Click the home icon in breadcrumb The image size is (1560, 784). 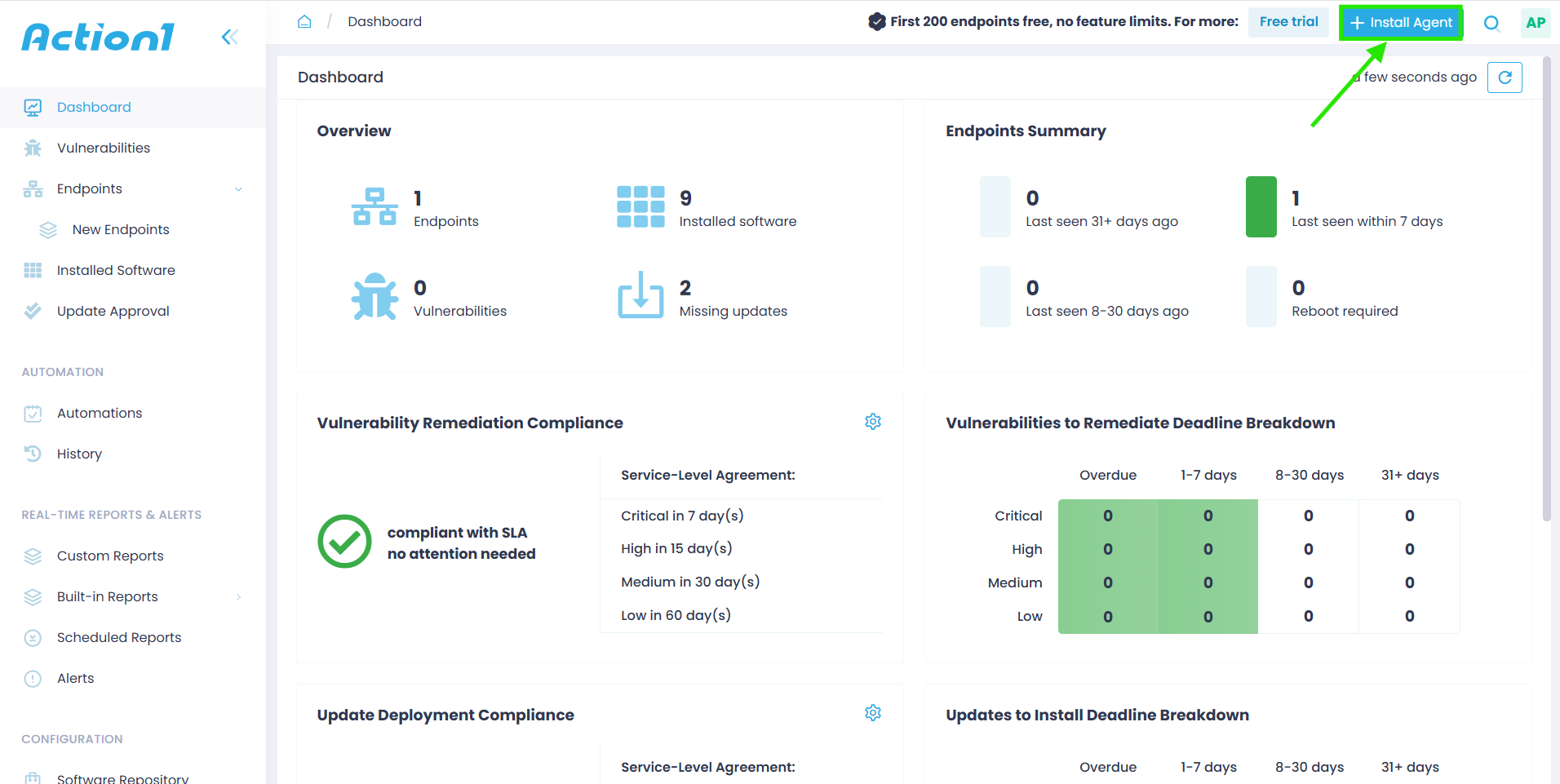click(x=304, y=22)
